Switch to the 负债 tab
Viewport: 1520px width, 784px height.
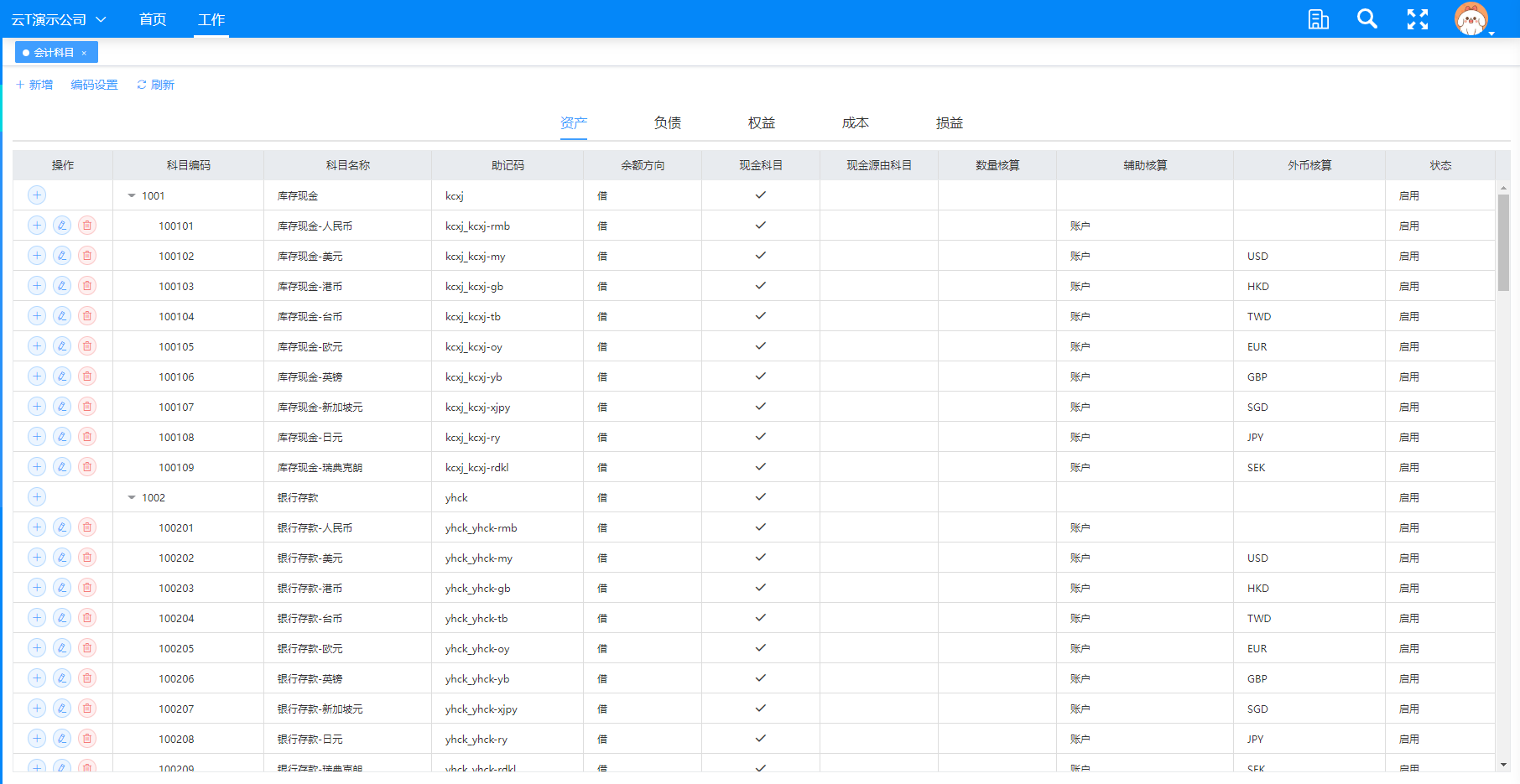(667, 123)
